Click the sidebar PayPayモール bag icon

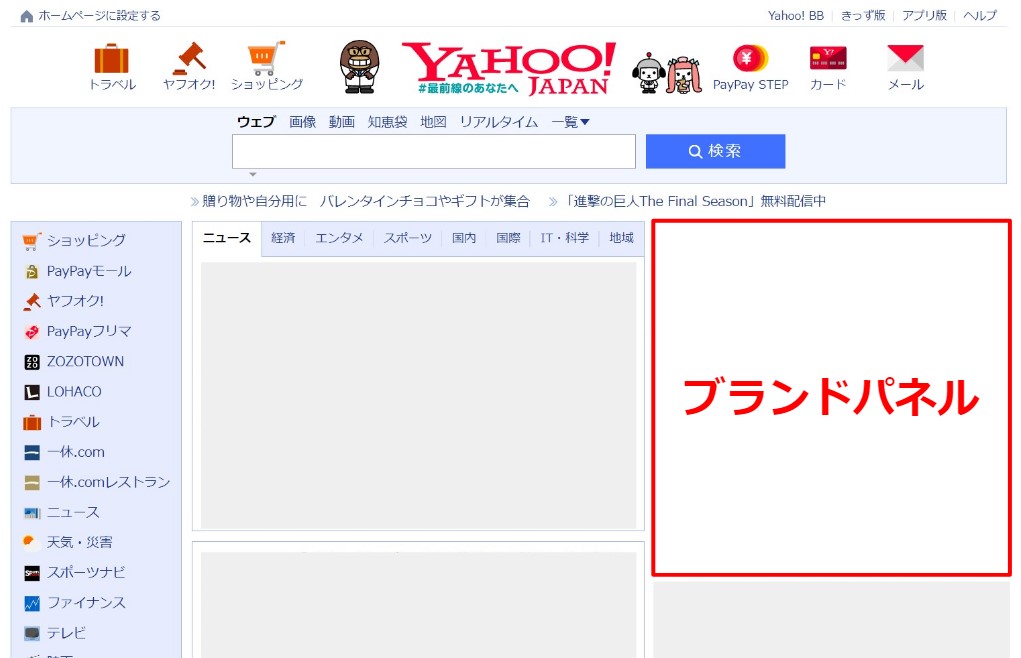31,271
